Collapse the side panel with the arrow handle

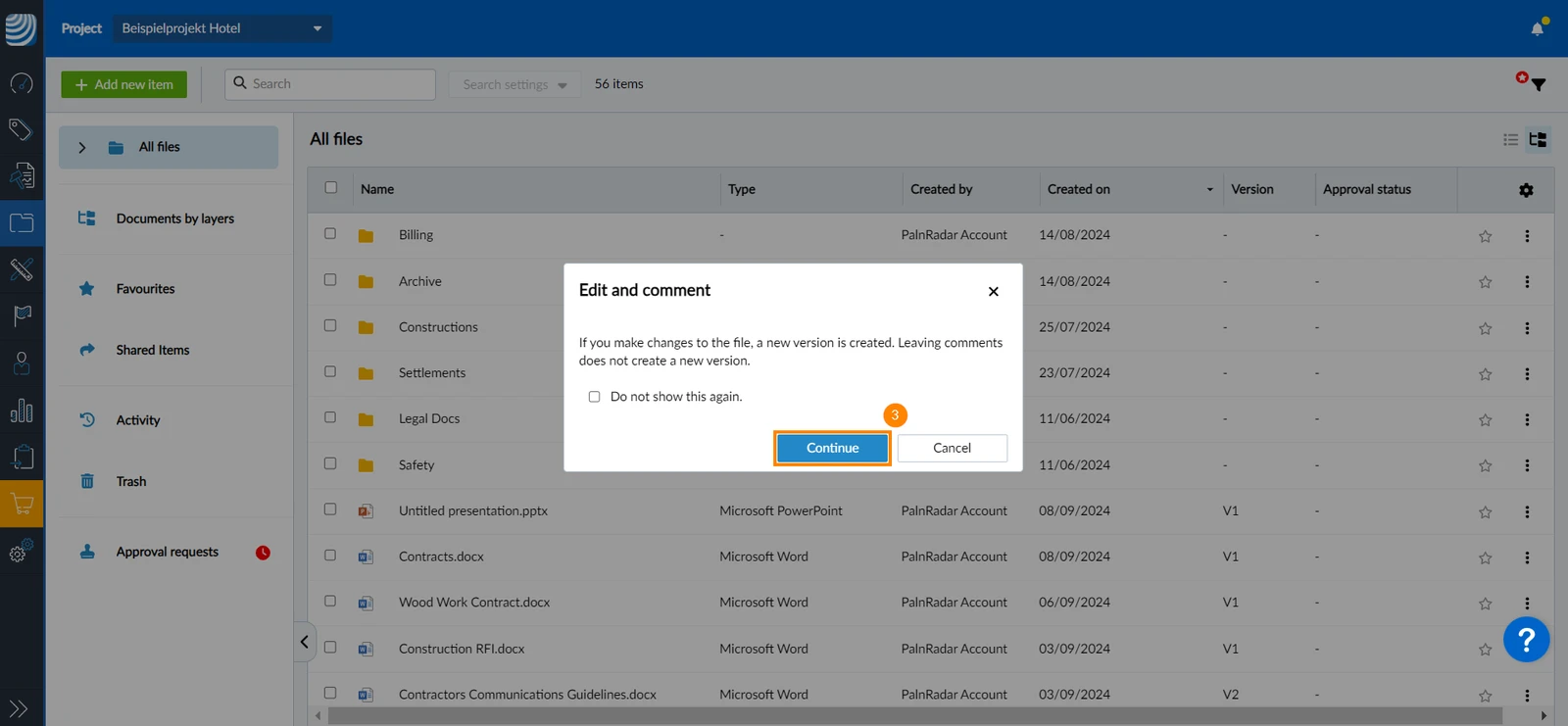click(305, 642)
